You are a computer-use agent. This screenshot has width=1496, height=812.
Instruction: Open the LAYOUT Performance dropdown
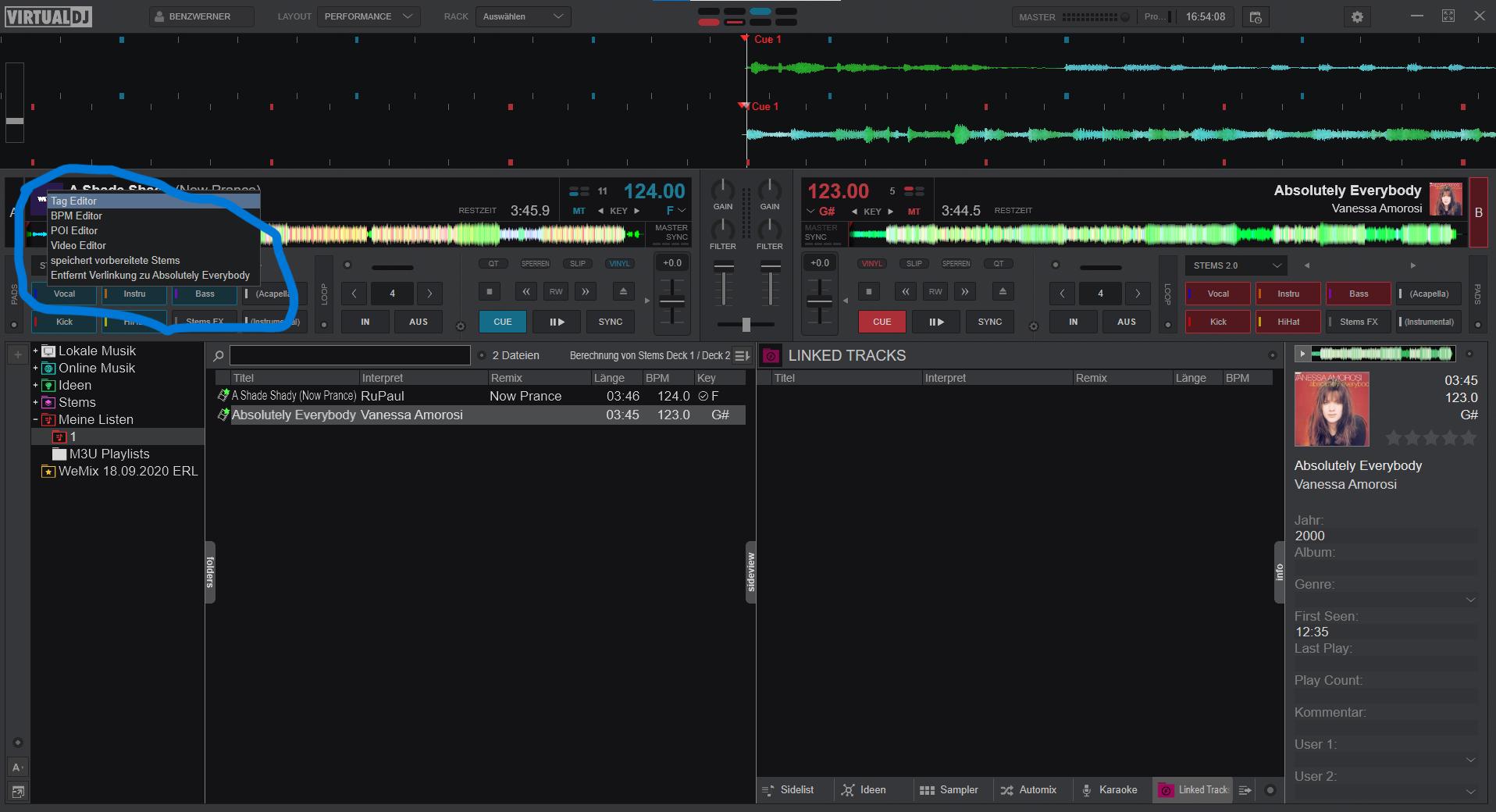tap(369, 16)
